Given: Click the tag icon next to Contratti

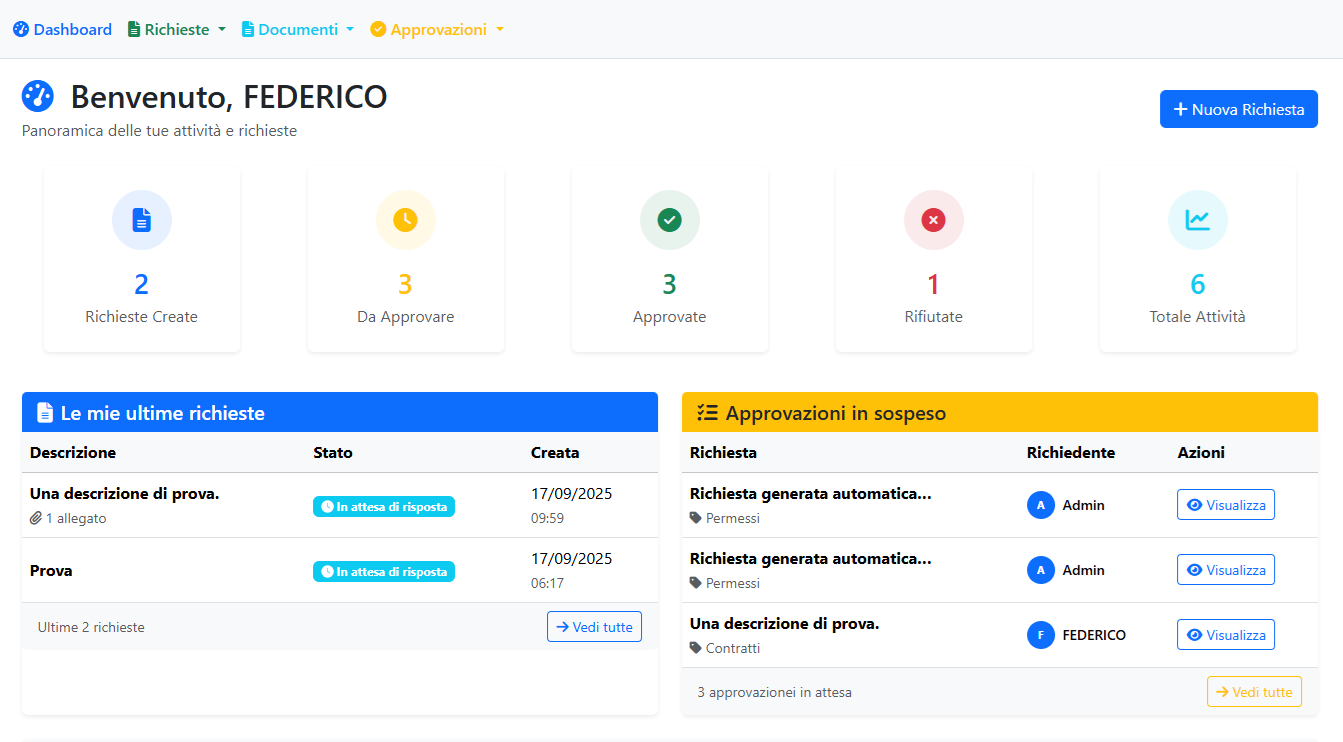Looking at the screenshot, I should click(696, 648).
